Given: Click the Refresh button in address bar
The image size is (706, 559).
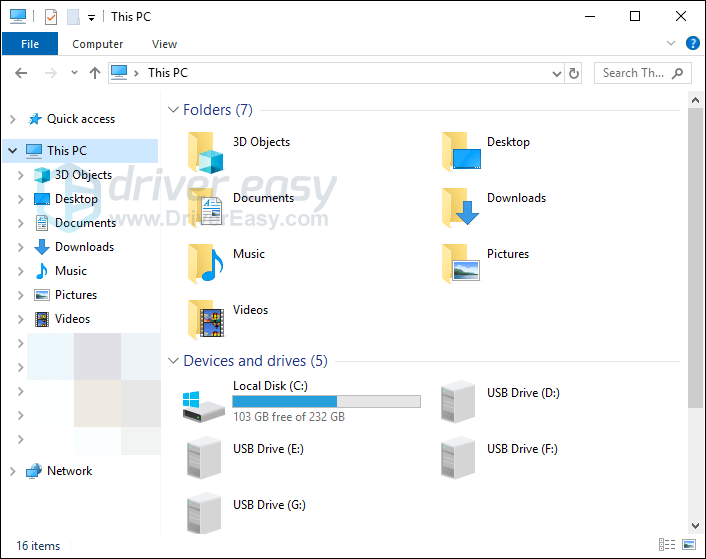Looking at the screenshot, I should (574, 73).
